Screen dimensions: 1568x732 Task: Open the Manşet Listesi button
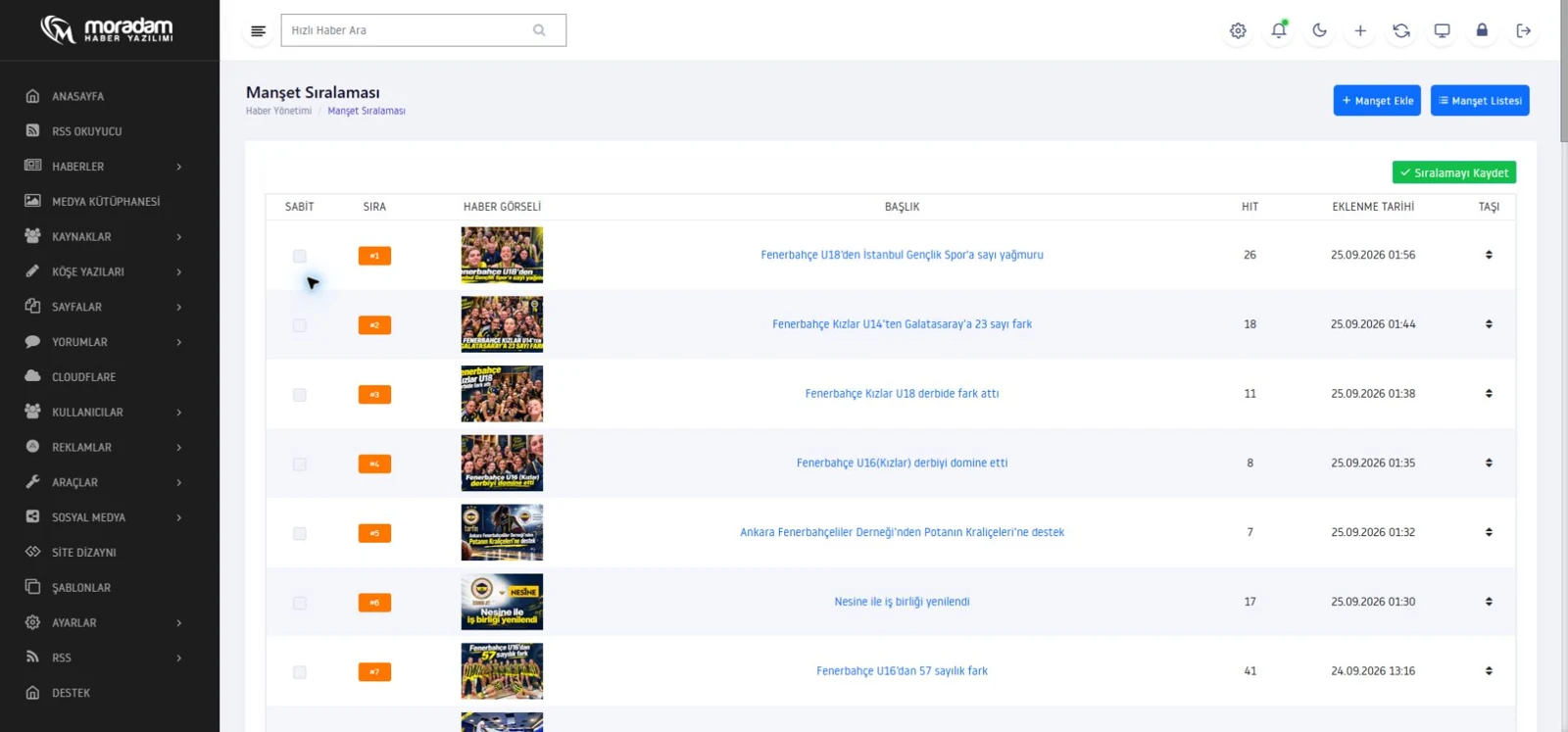(x=1480, y=100)
